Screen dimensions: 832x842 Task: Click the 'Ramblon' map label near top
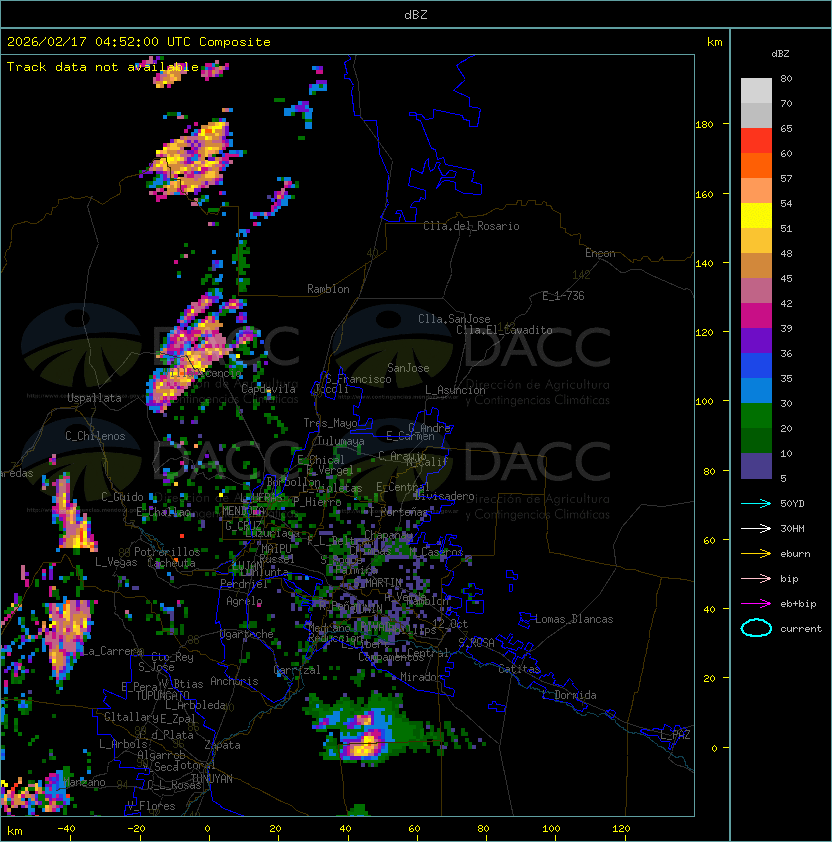click(328, 289)
